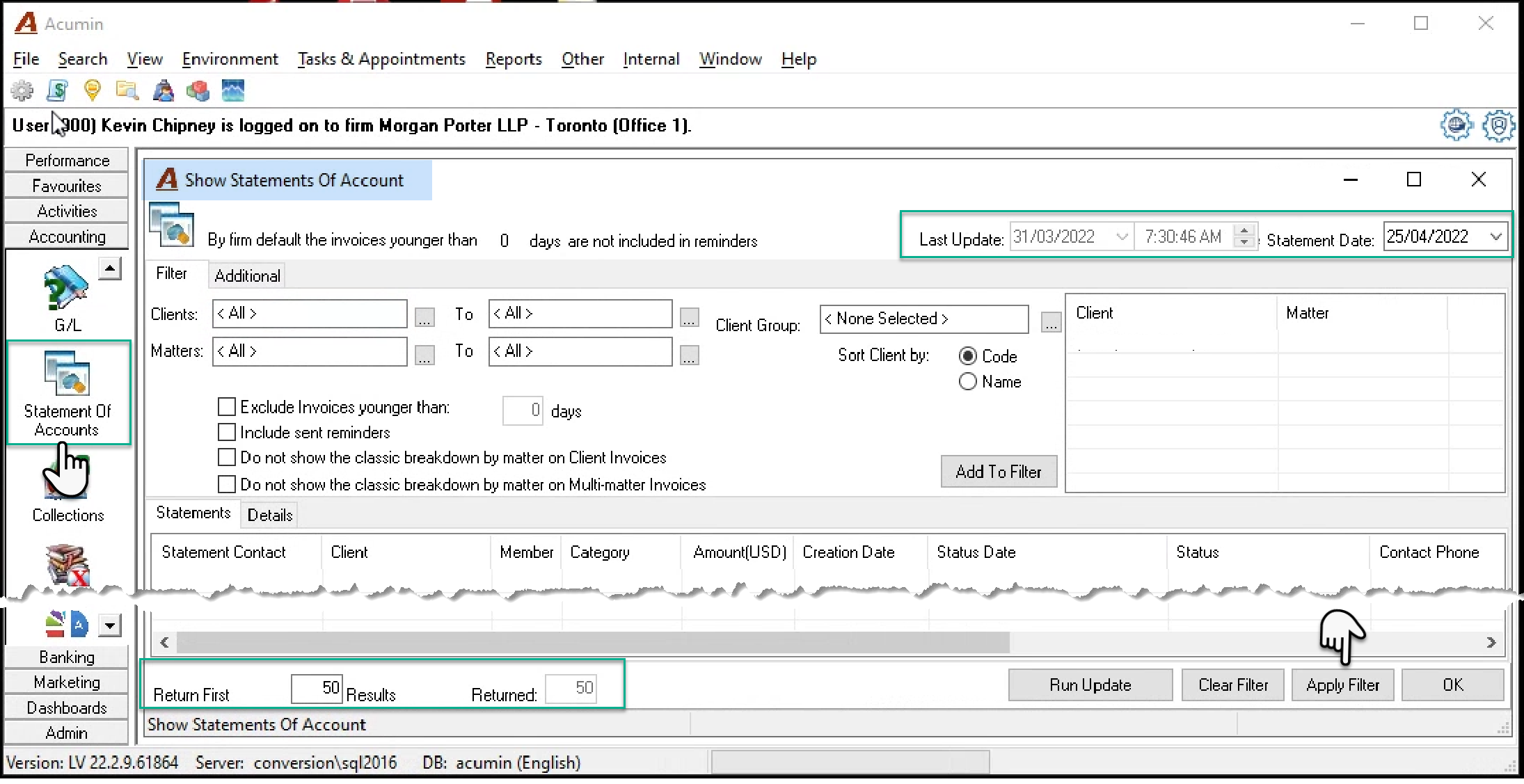Open the Accounting sidebar section

pos(67,237)
